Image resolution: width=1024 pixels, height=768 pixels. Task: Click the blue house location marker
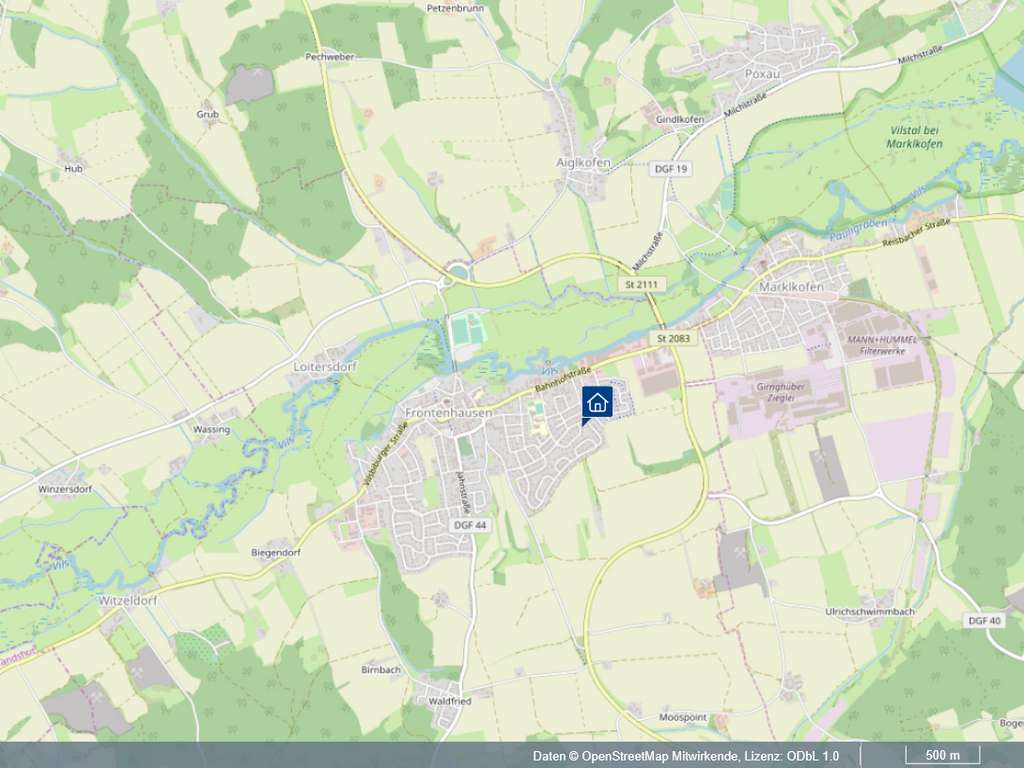[597, 403]
